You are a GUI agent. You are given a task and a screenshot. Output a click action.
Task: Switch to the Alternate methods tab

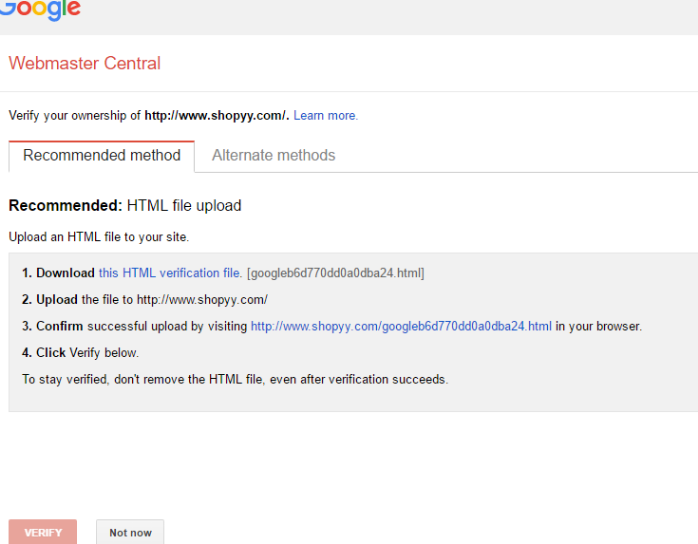pyautogui.click(x=273, y=155)
